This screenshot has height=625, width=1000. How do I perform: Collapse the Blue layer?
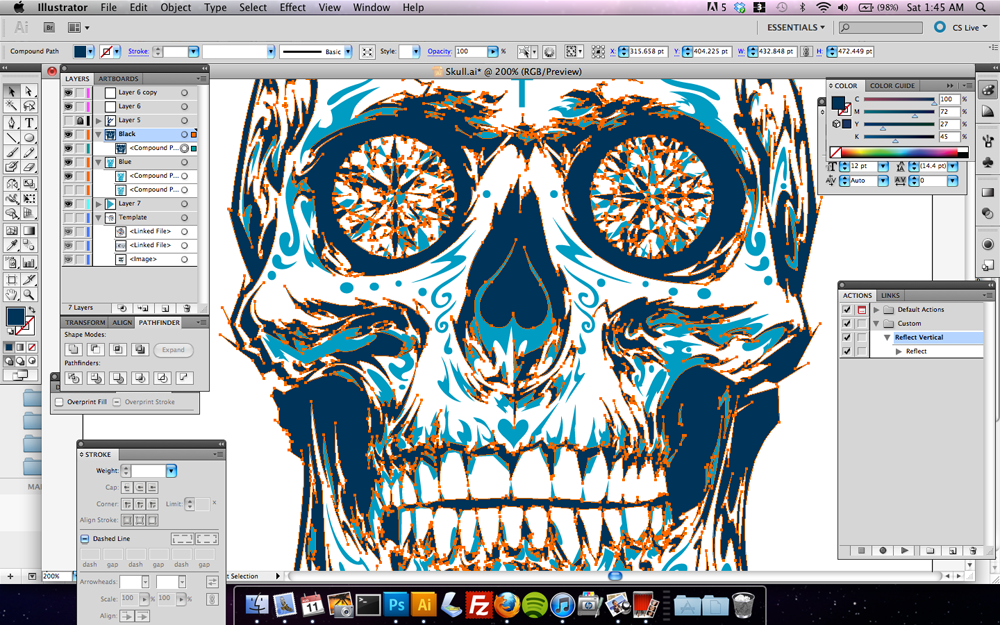98,162
